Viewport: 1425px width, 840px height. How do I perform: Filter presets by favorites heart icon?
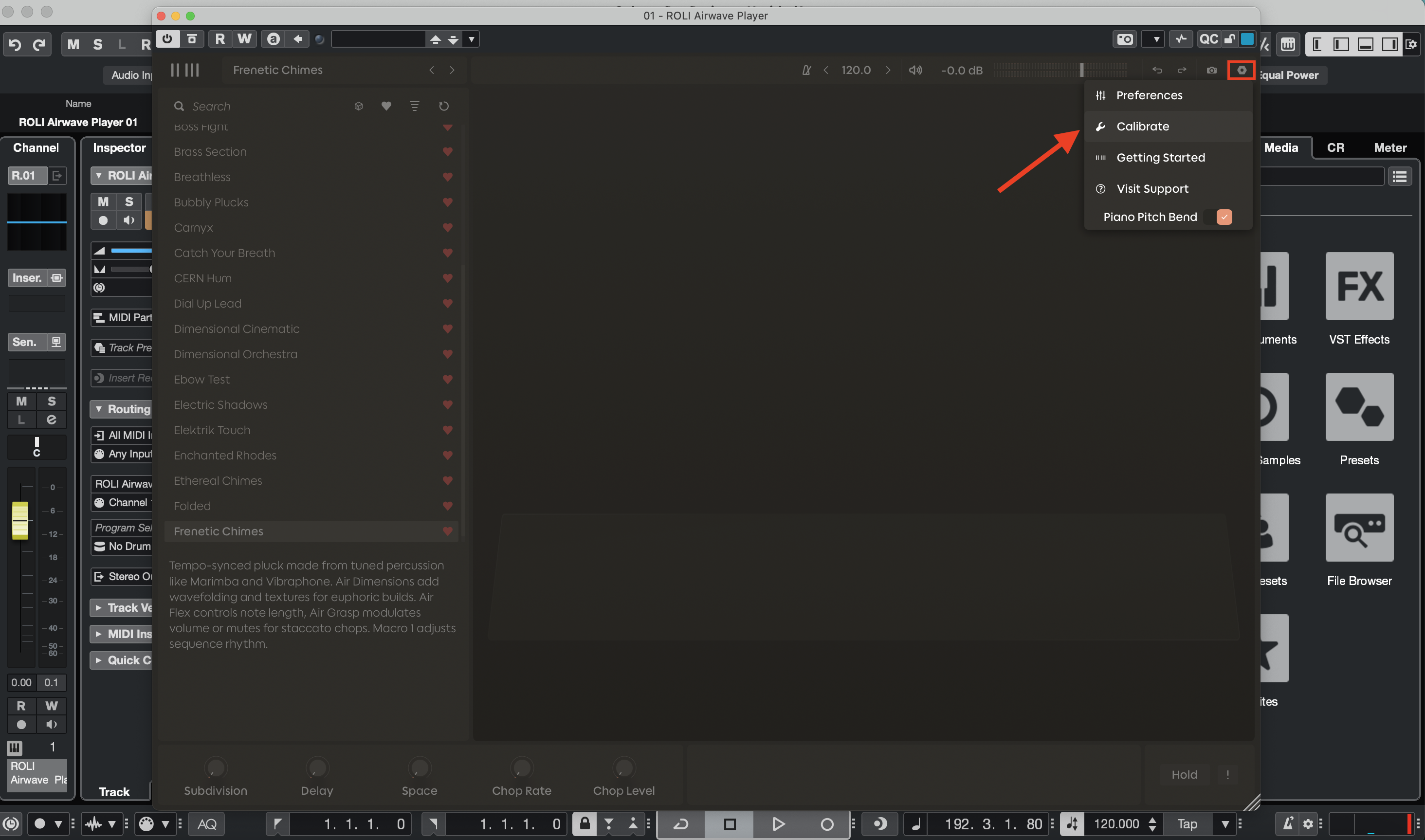pyautogui.click(x=386, y=106)
